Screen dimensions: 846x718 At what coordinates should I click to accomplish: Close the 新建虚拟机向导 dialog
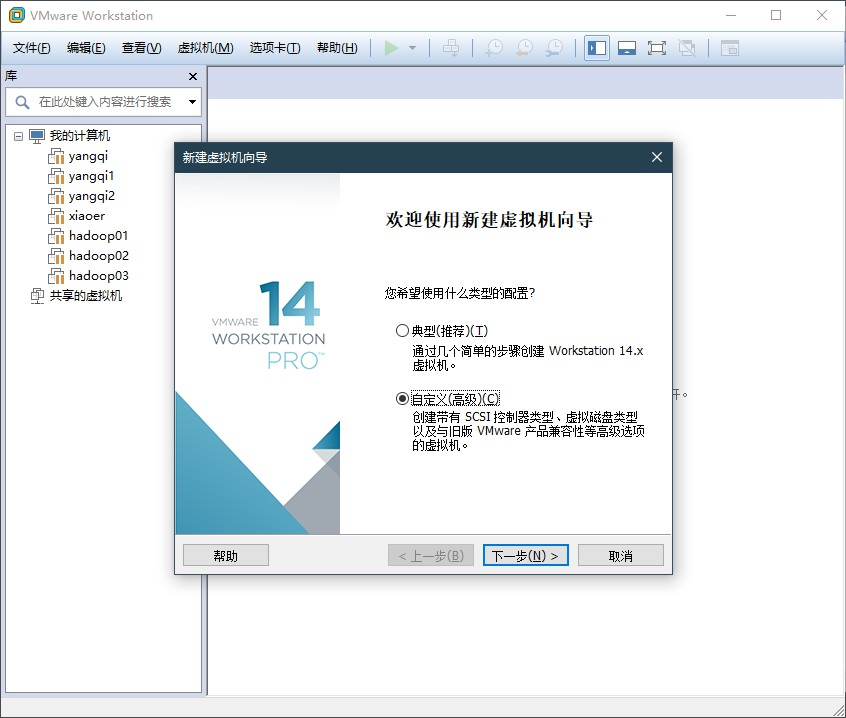657,157
